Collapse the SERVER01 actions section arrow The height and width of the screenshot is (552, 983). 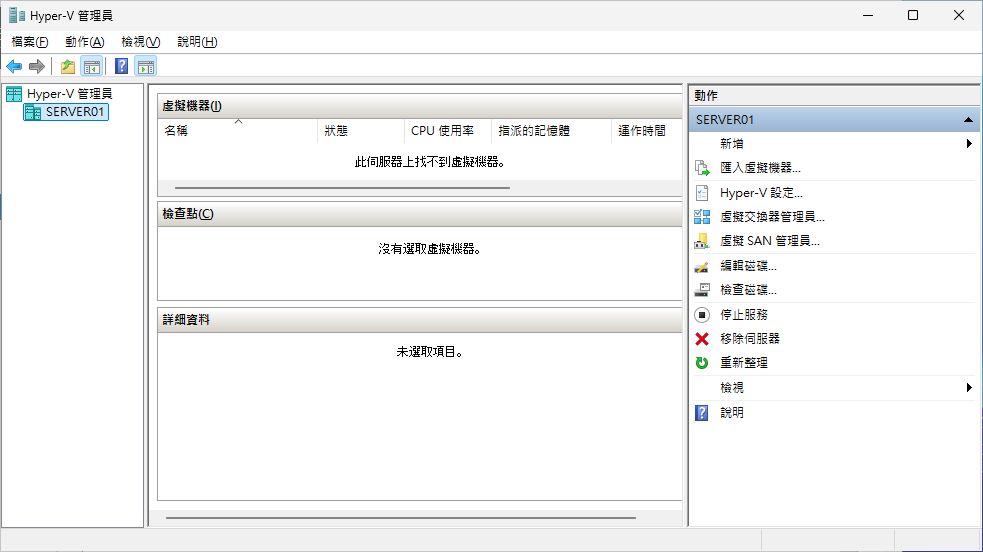(x=969, y=120)
